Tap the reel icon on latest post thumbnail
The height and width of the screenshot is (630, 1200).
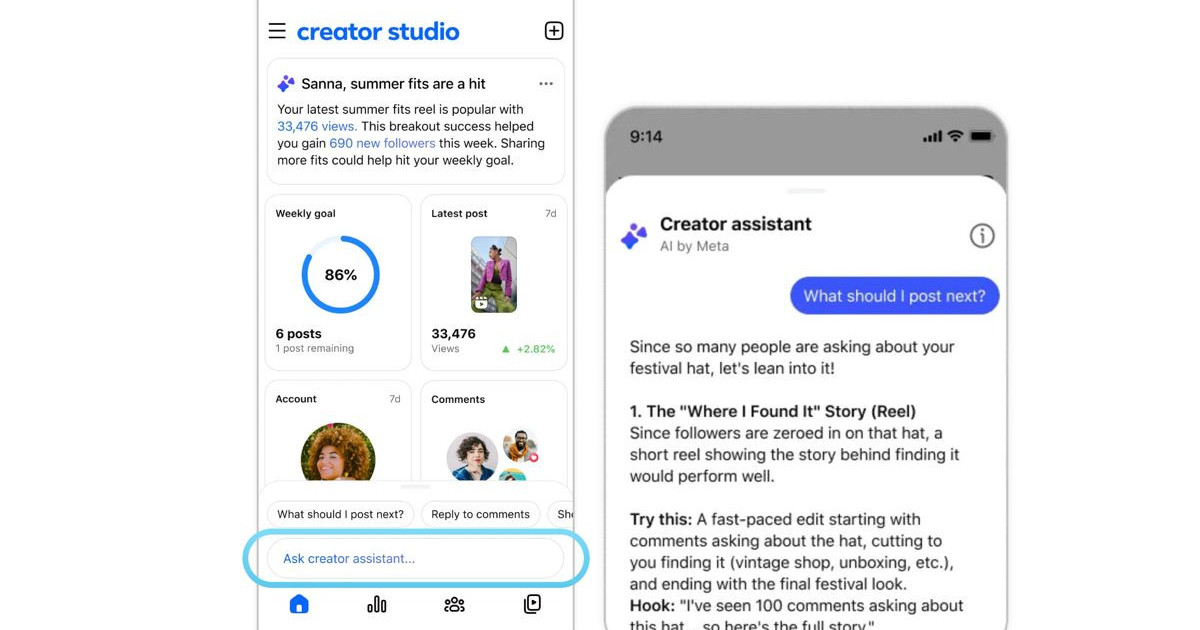pyautogui.click(x=482, y=302)
